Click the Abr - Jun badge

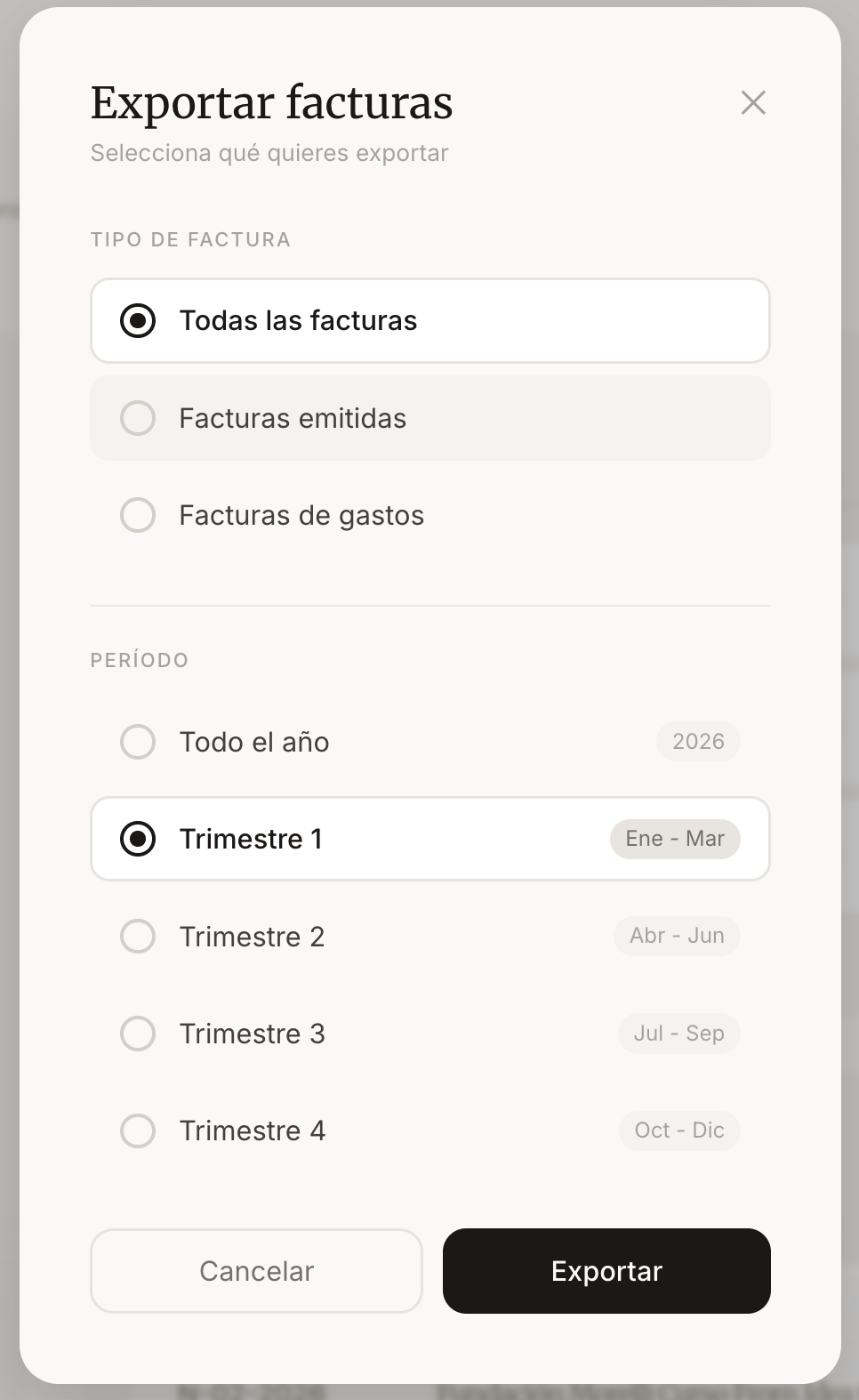[x=677, y=936]
